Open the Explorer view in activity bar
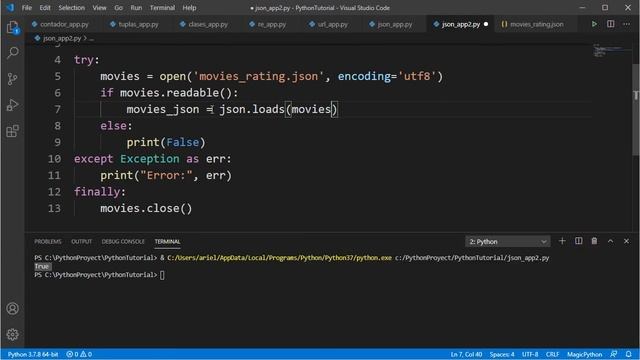 point(13,28)
